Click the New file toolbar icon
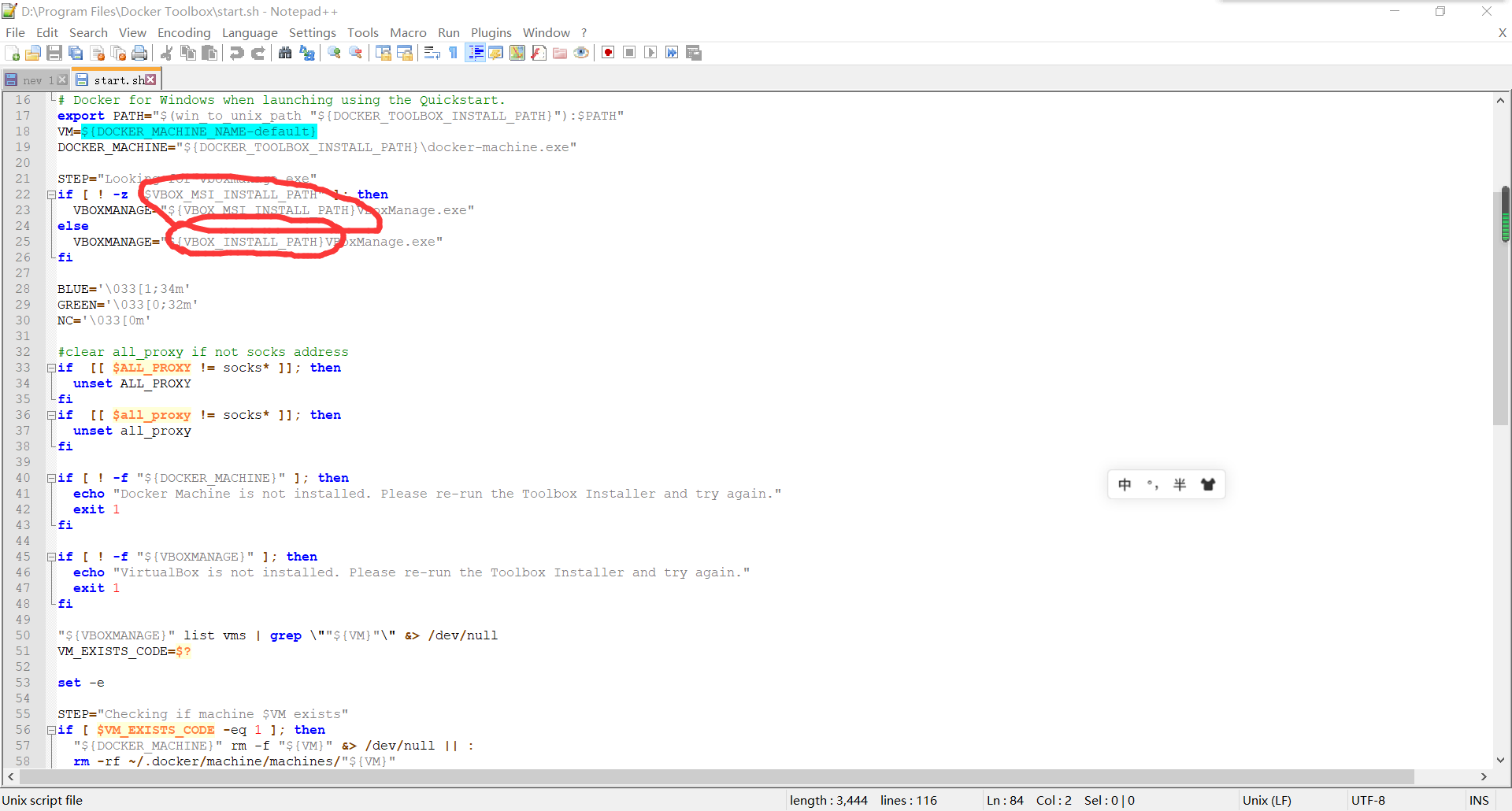 pyautogui.click(x=12, y=53)
